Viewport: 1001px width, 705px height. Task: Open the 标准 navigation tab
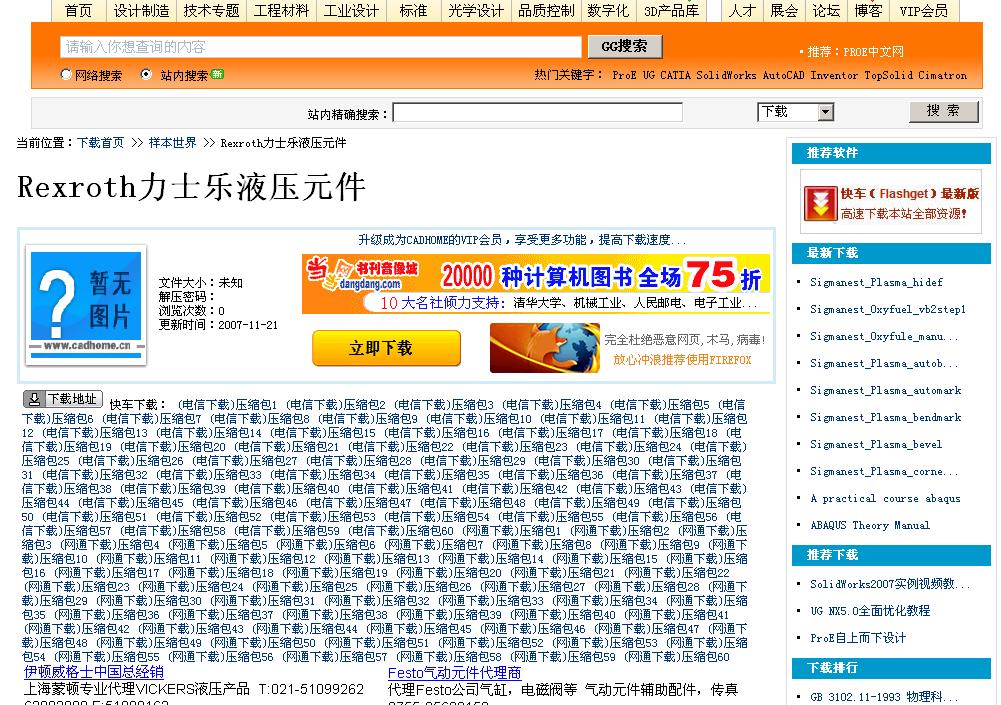click(x=413, y=11)
